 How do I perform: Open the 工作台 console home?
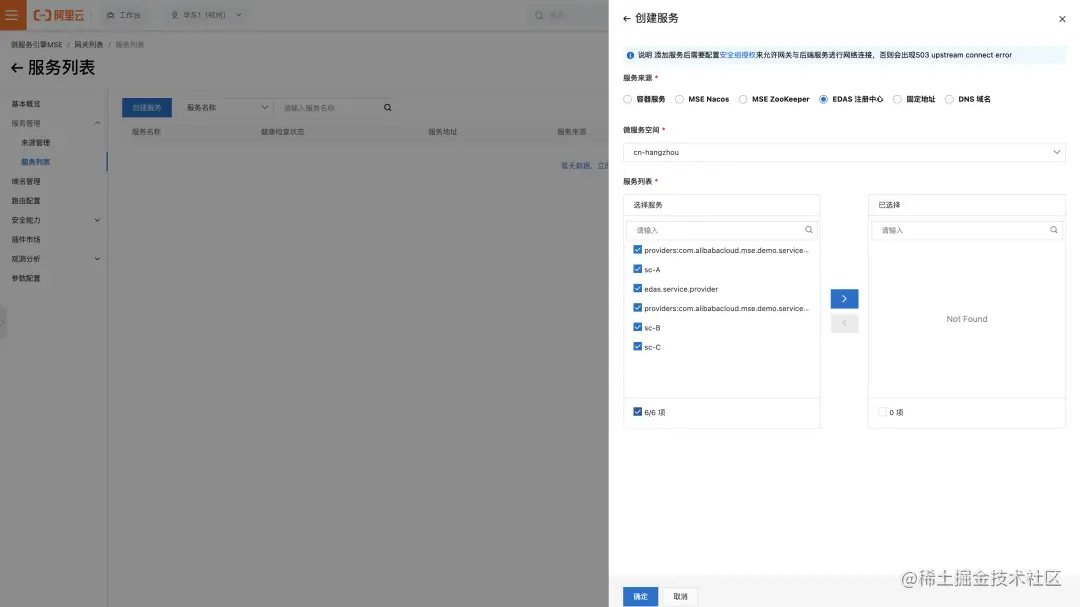124,15
